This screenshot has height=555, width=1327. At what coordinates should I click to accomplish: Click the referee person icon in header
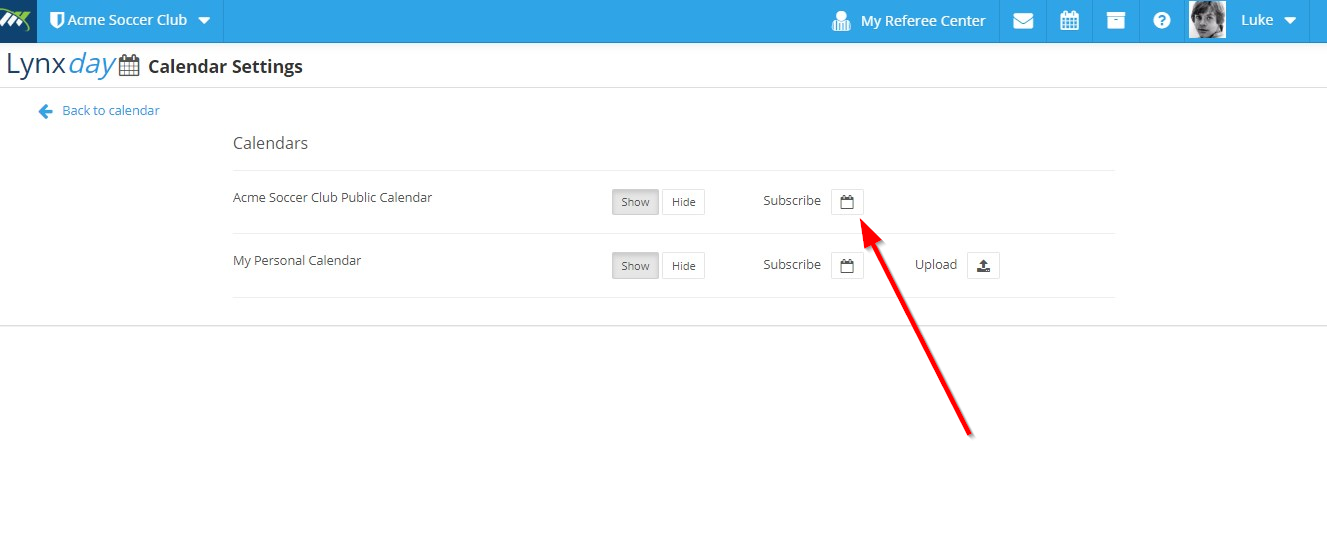pyautogui.click(x=841, y=21)
